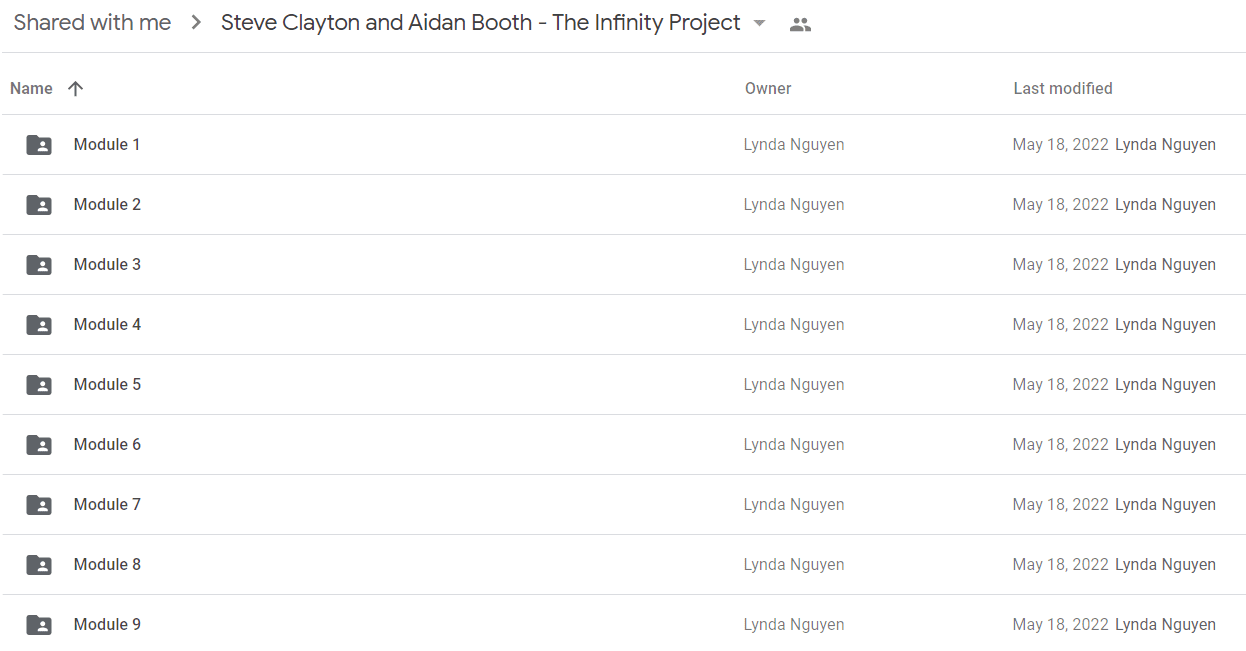1246x651 pixels.
Task: Select the Module 2 folder row
Action: (623, 205)
